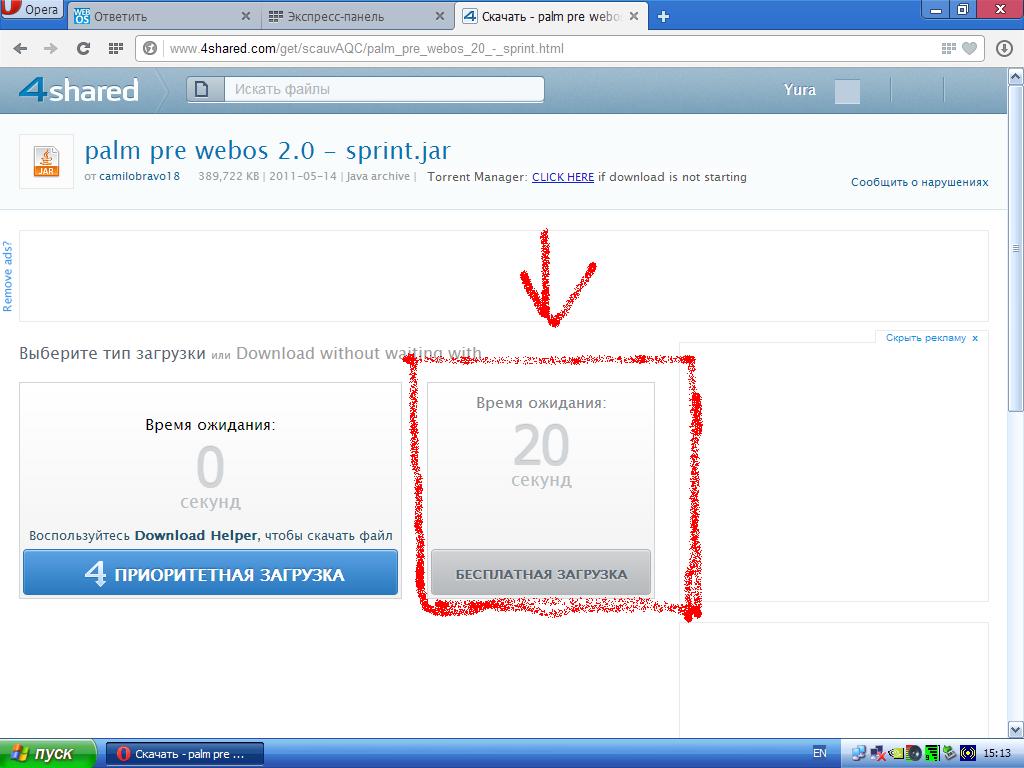The width and height of the screenshot is (1024, 768).
Task: Click the Искать файлы search field
Action: tap(385, 89)
